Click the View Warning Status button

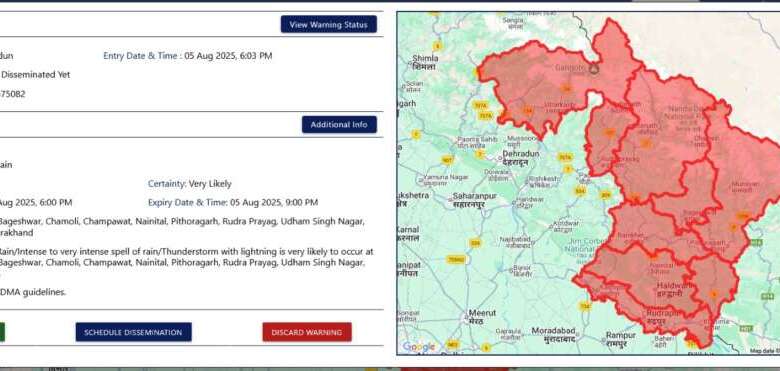[328, 24]
